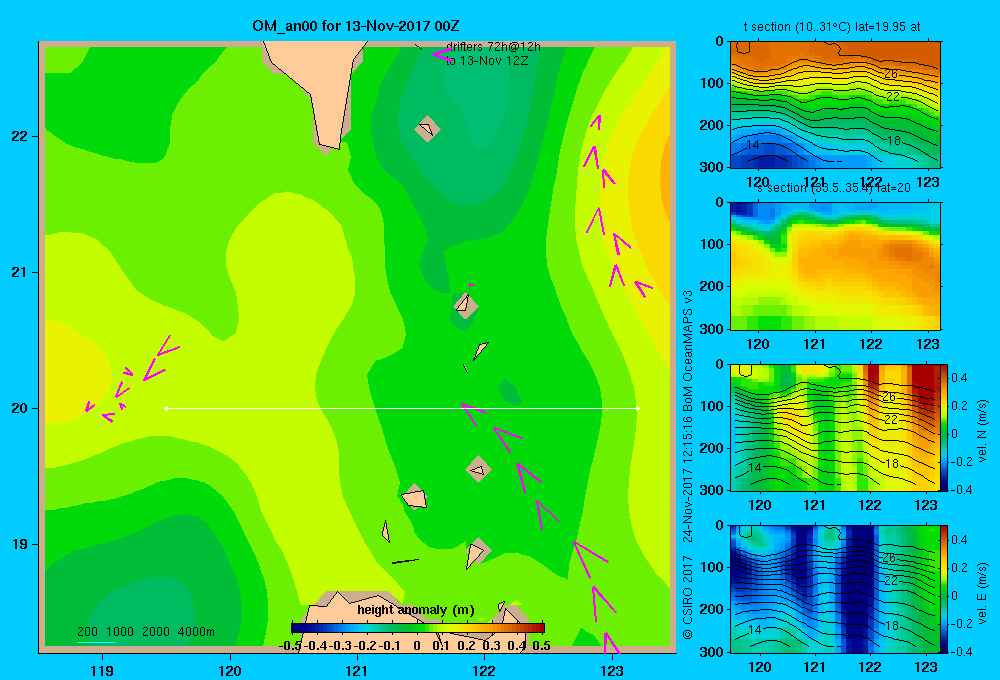
Task: Click latitude label 19 on main map axis
Action: click(20, 544)
